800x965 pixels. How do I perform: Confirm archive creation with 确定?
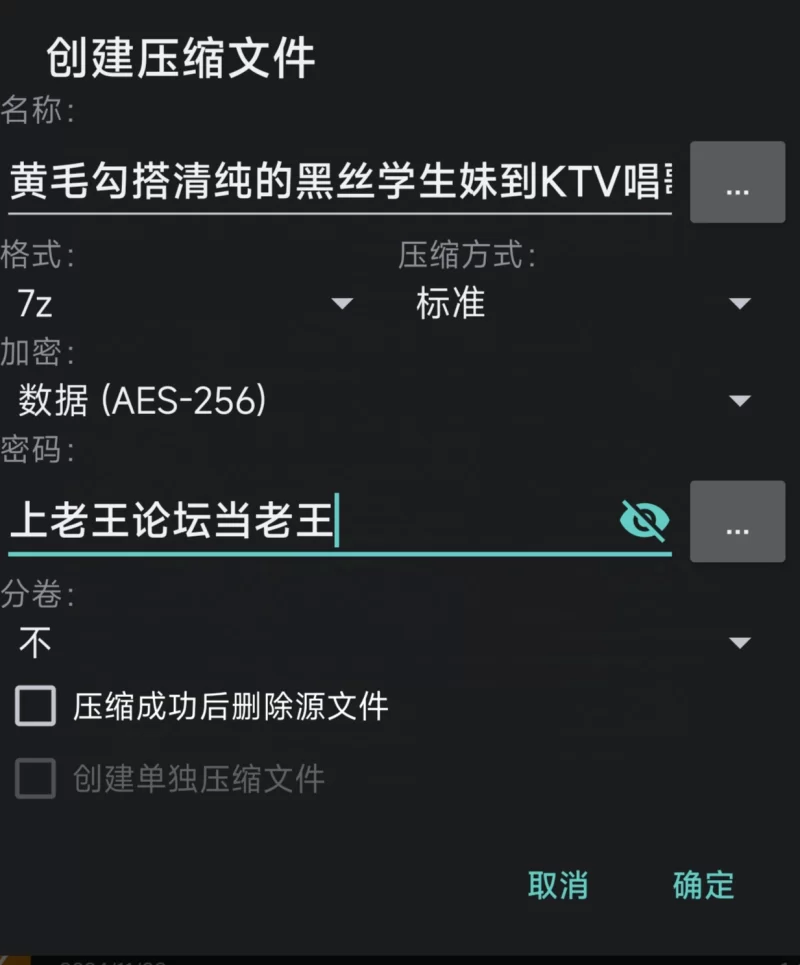(703, 885)
